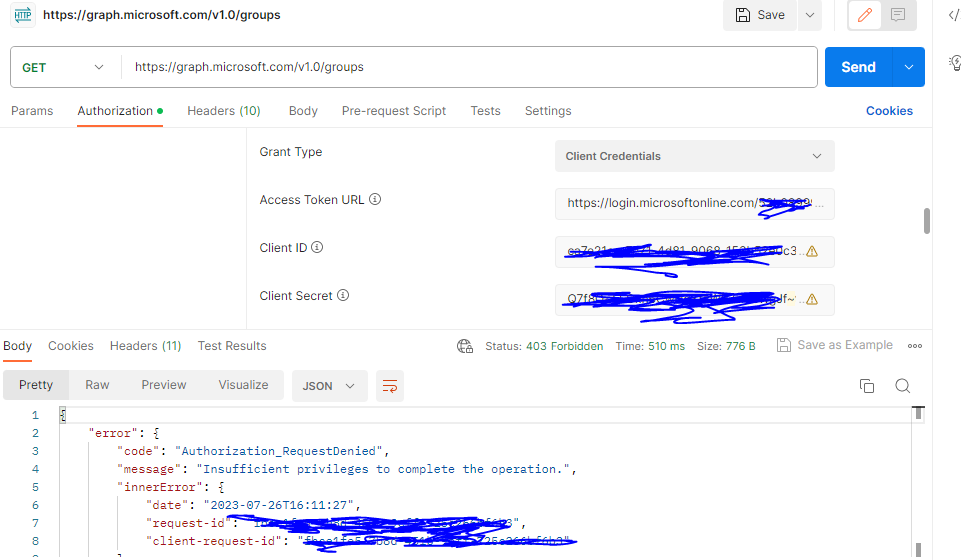Click the Client Secret info icon
961x560 pixels.
(x=343, y=295)
